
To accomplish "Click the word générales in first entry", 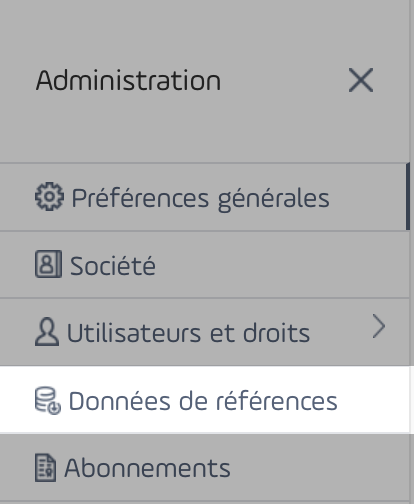I will (274, 200).
